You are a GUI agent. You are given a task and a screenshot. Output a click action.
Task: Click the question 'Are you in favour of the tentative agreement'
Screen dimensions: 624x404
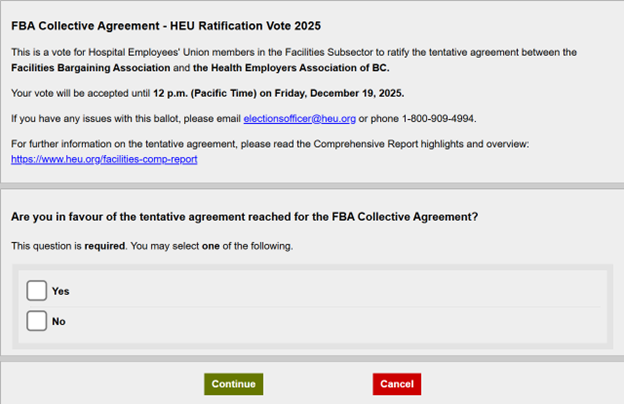coord(244,217)
